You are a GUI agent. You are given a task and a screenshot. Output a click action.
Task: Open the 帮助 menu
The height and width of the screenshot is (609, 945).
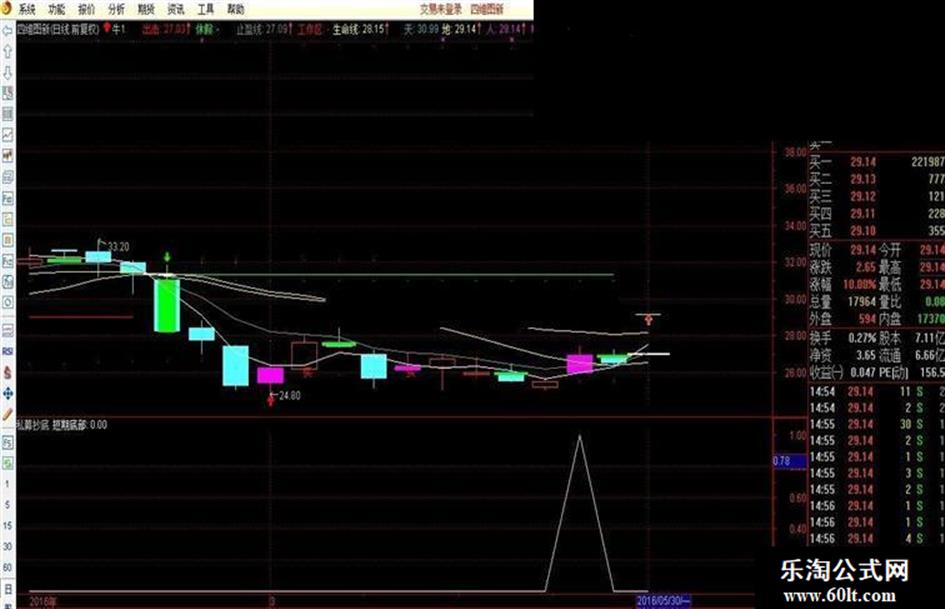click(236, 9)
